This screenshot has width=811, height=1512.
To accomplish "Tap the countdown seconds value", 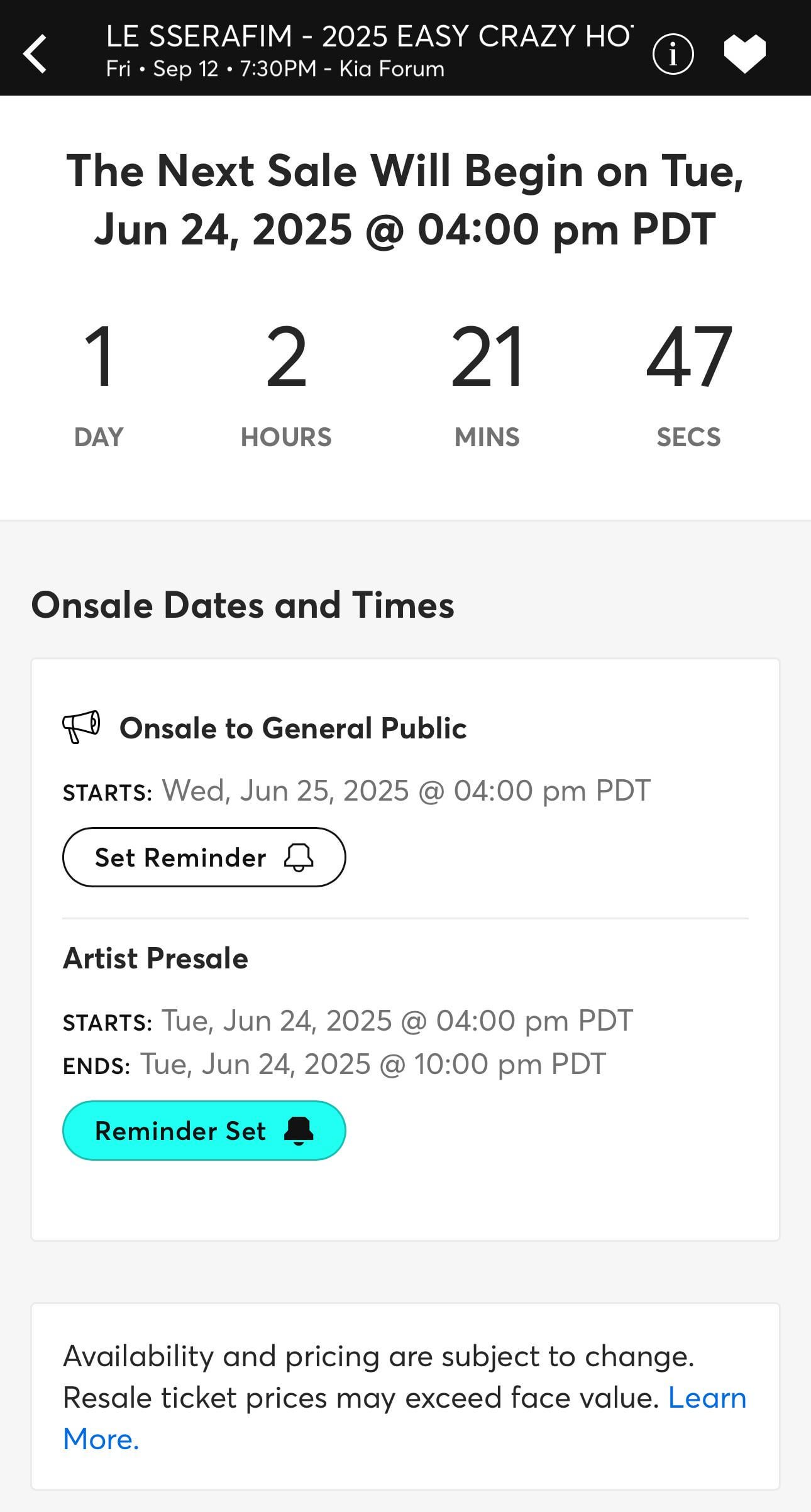I will (x=688, y=356).
